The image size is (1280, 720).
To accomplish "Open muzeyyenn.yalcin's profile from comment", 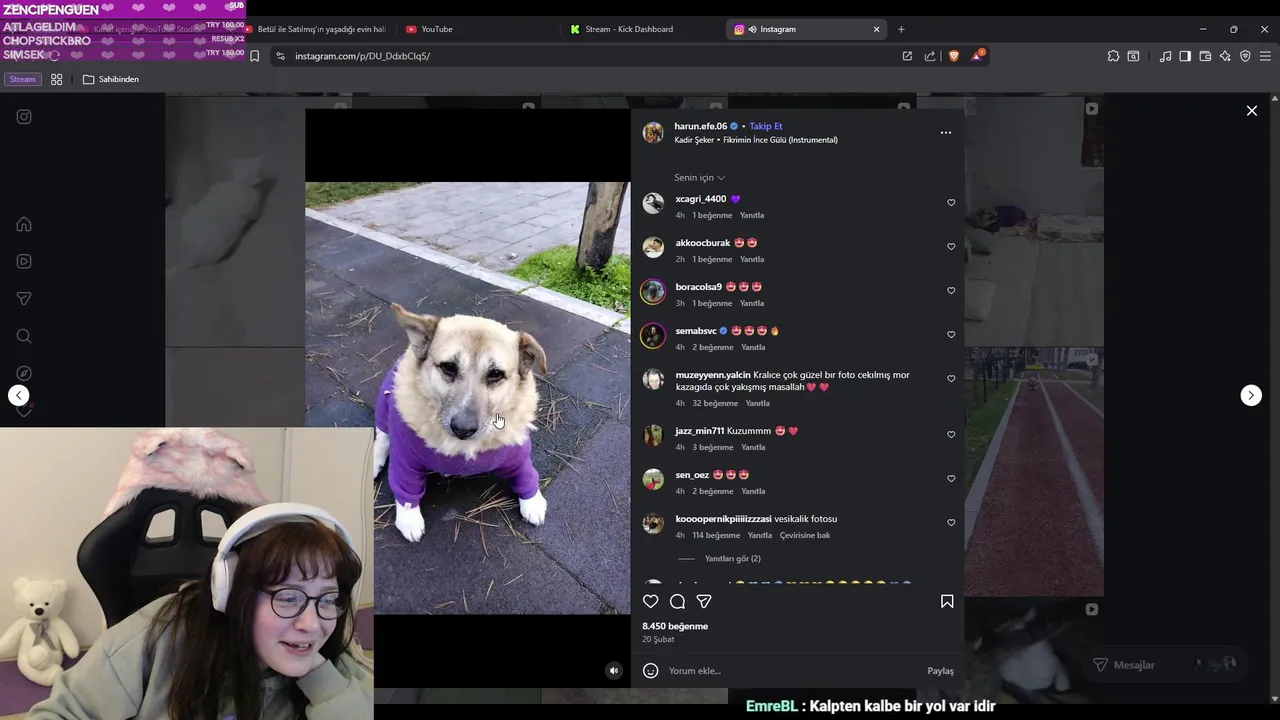I will click(713, 375).
